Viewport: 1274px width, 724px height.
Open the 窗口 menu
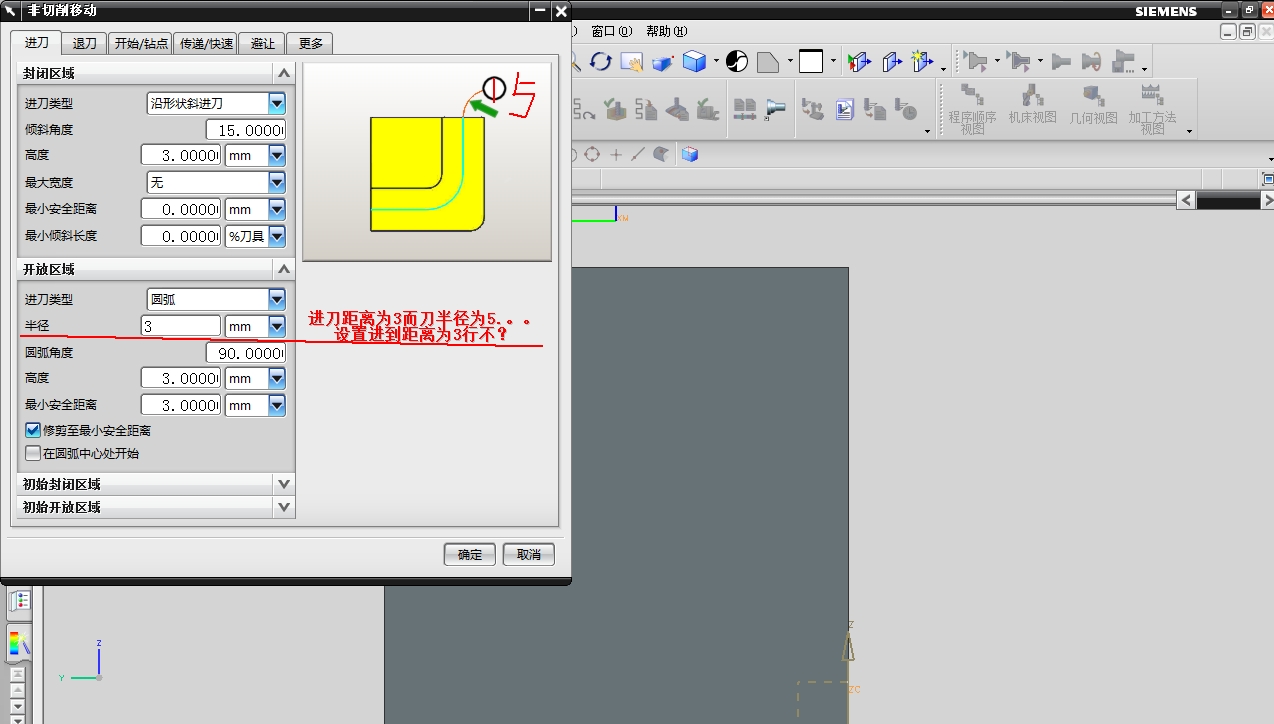pyautogui.click(x=612, y=31)
